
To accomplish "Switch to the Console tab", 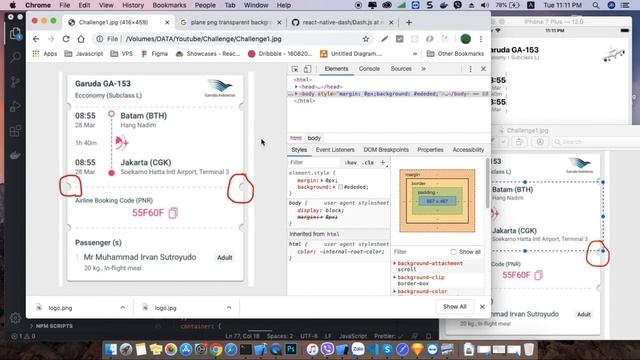I will click(x=369, y=69).
